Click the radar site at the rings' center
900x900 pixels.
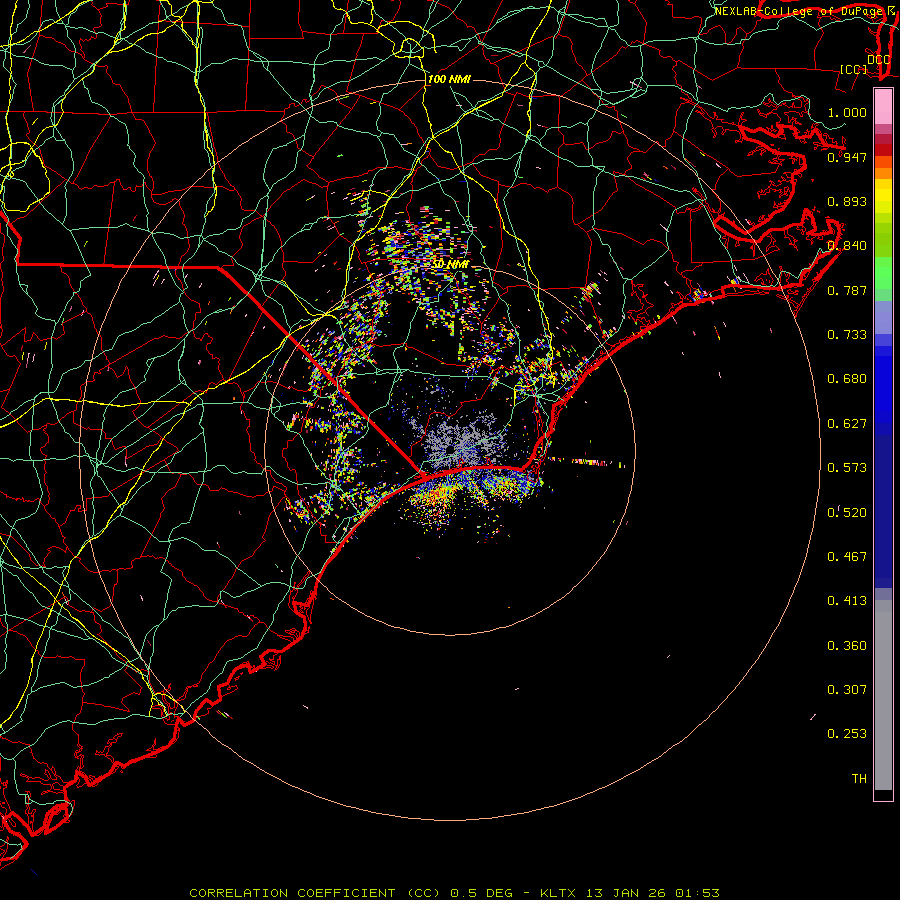coord(450,450)
